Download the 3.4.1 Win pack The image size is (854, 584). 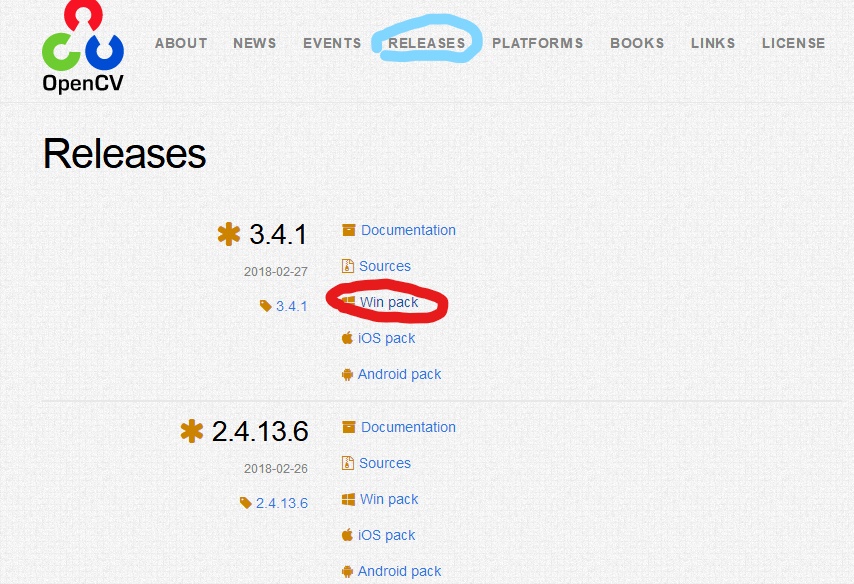coord(389,302)
